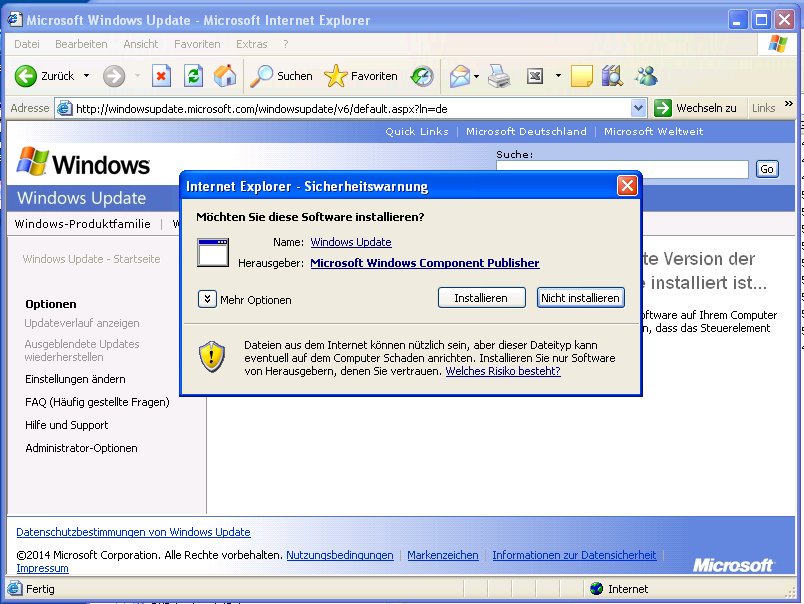Open Informationen zur Datensicherheit link
The height and width of the screenshot is (604, 804).
(574, 555)
